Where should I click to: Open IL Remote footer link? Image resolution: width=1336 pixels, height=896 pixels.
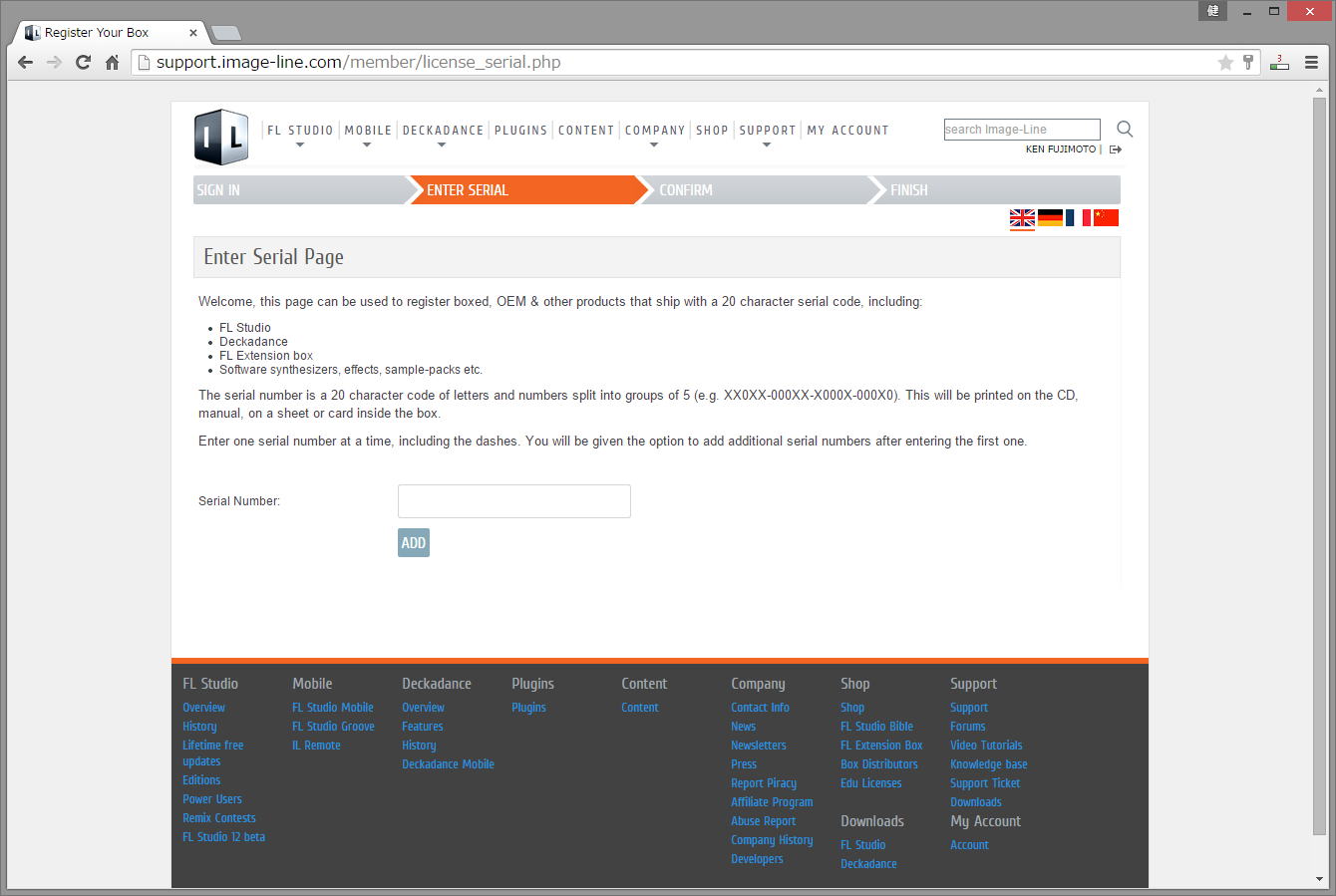click(x=317, y=746)
